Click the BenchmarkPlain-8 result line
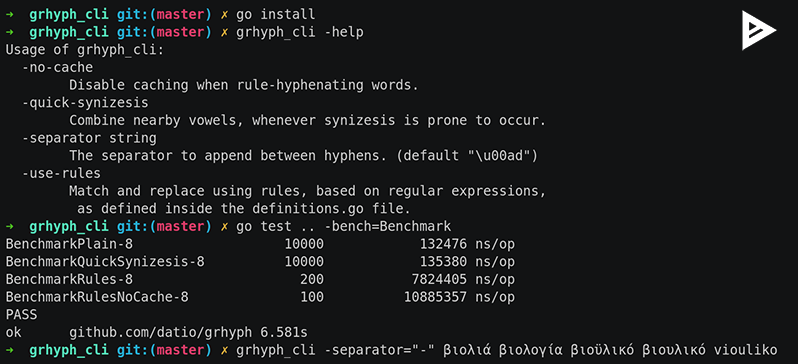 pos(260,244)
